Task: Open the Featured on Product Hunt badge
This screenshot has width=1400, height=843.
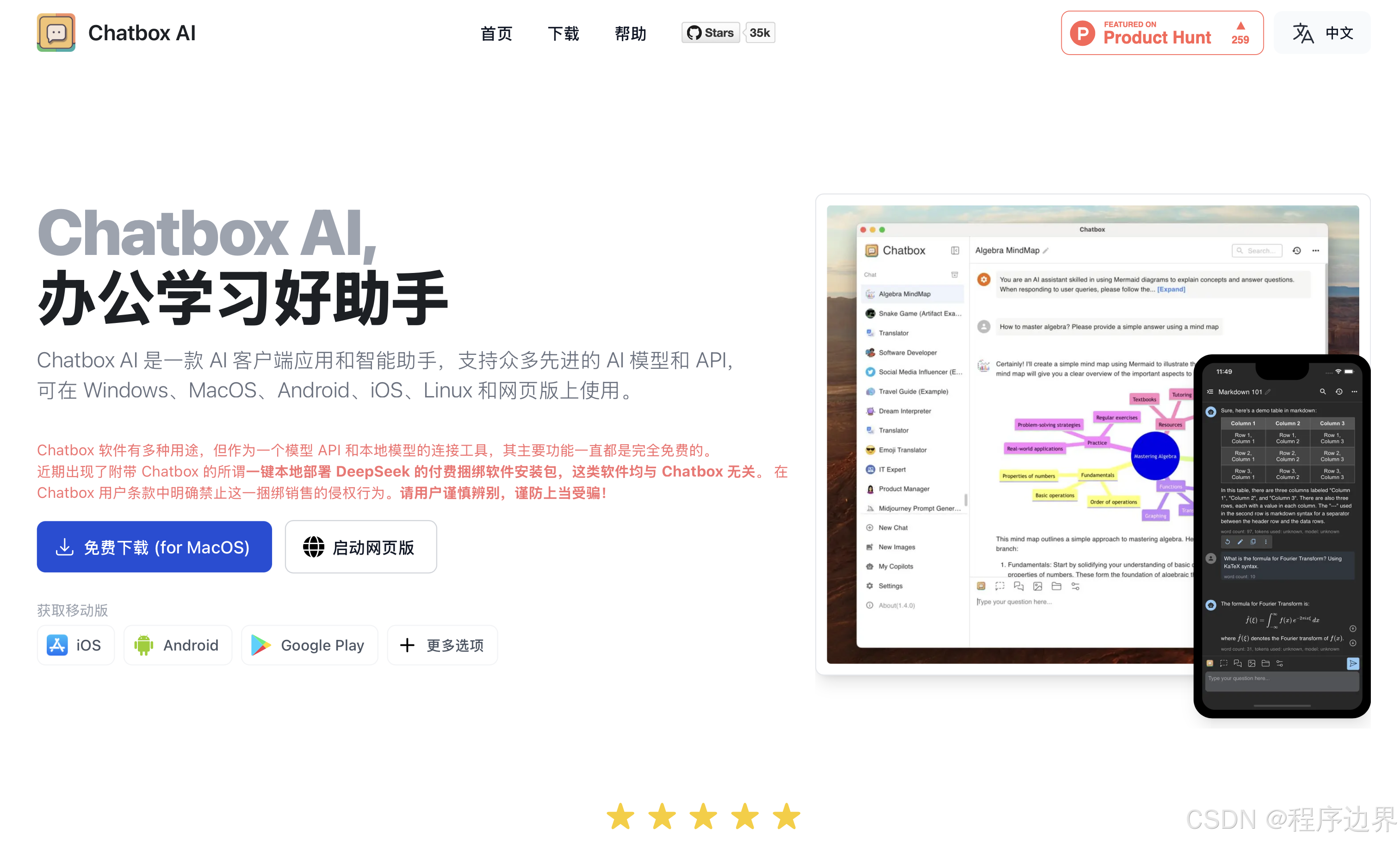Action: [x=1161, y=33]
